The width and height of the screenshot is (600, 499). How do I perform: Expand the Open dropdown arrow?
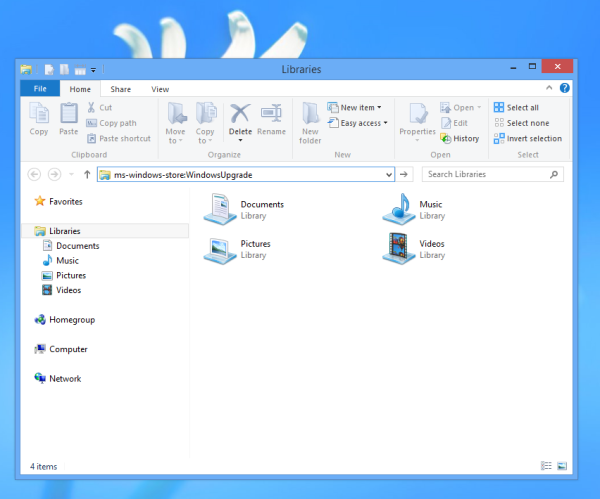479,108
